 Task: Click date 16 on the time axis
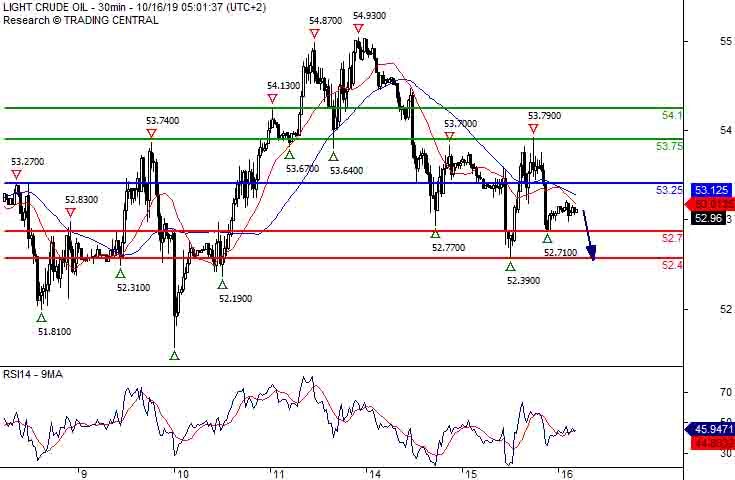pos(567,474)
